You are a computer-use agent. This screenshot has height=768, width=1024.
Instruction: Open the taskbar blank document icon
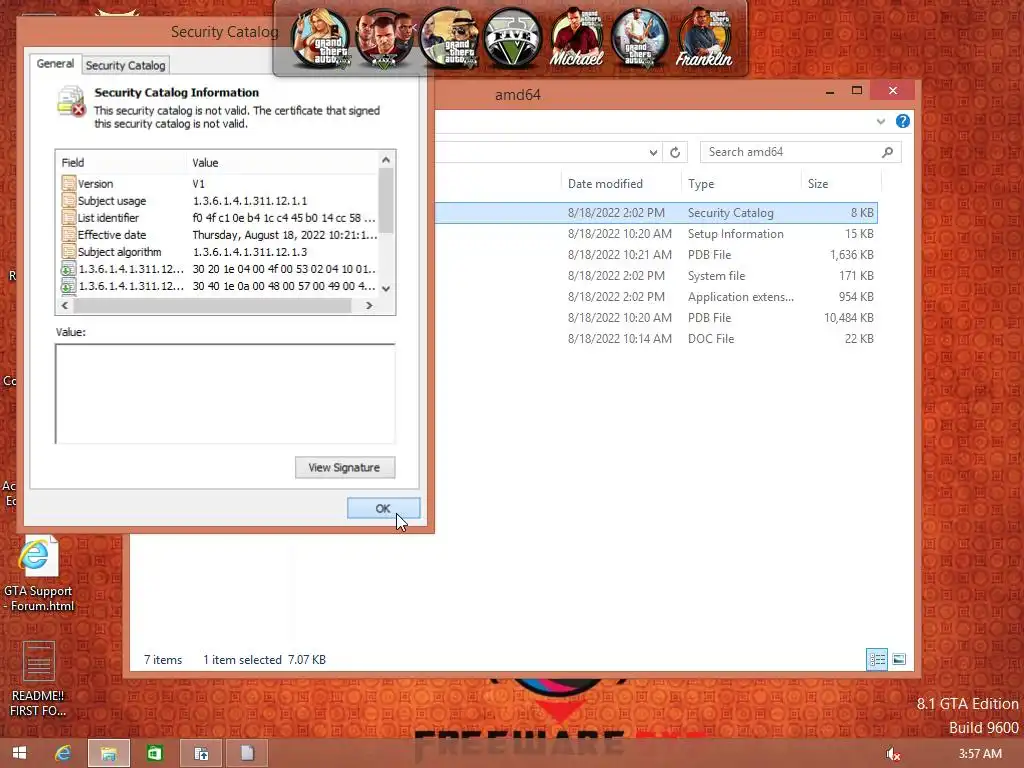(247, 753)
